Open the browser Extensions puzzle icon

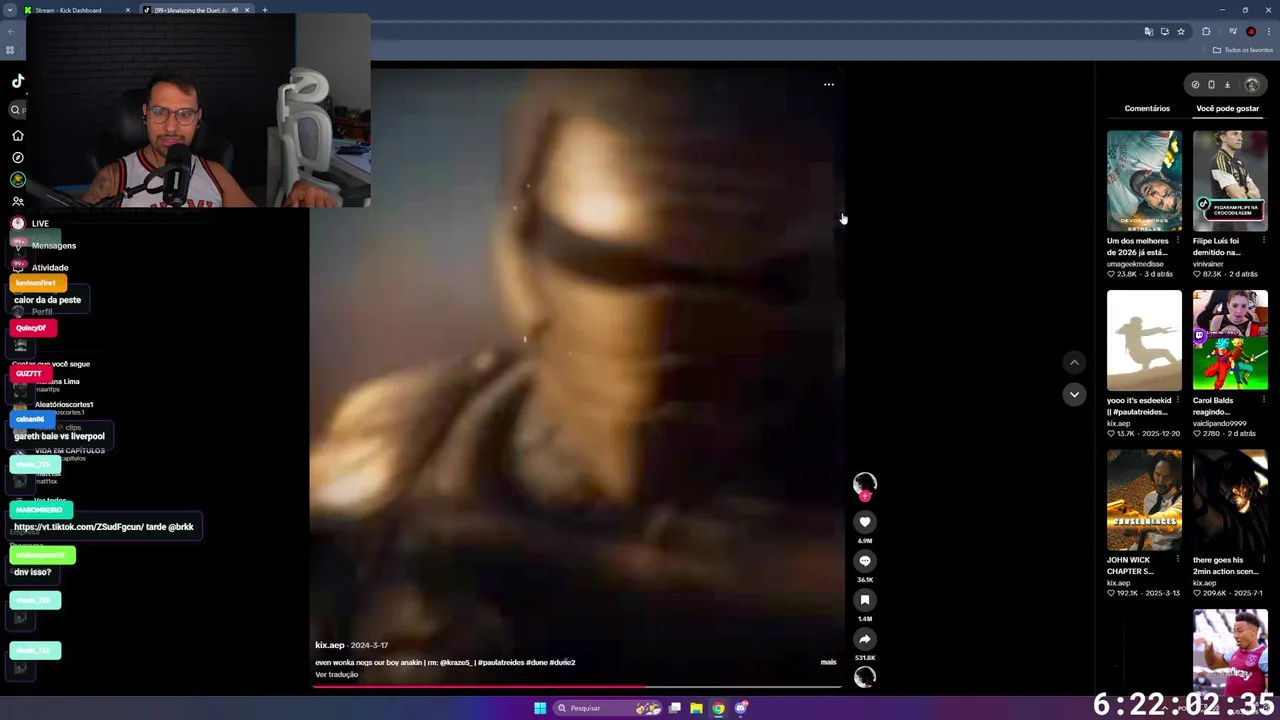click(x=1206, y=31)
